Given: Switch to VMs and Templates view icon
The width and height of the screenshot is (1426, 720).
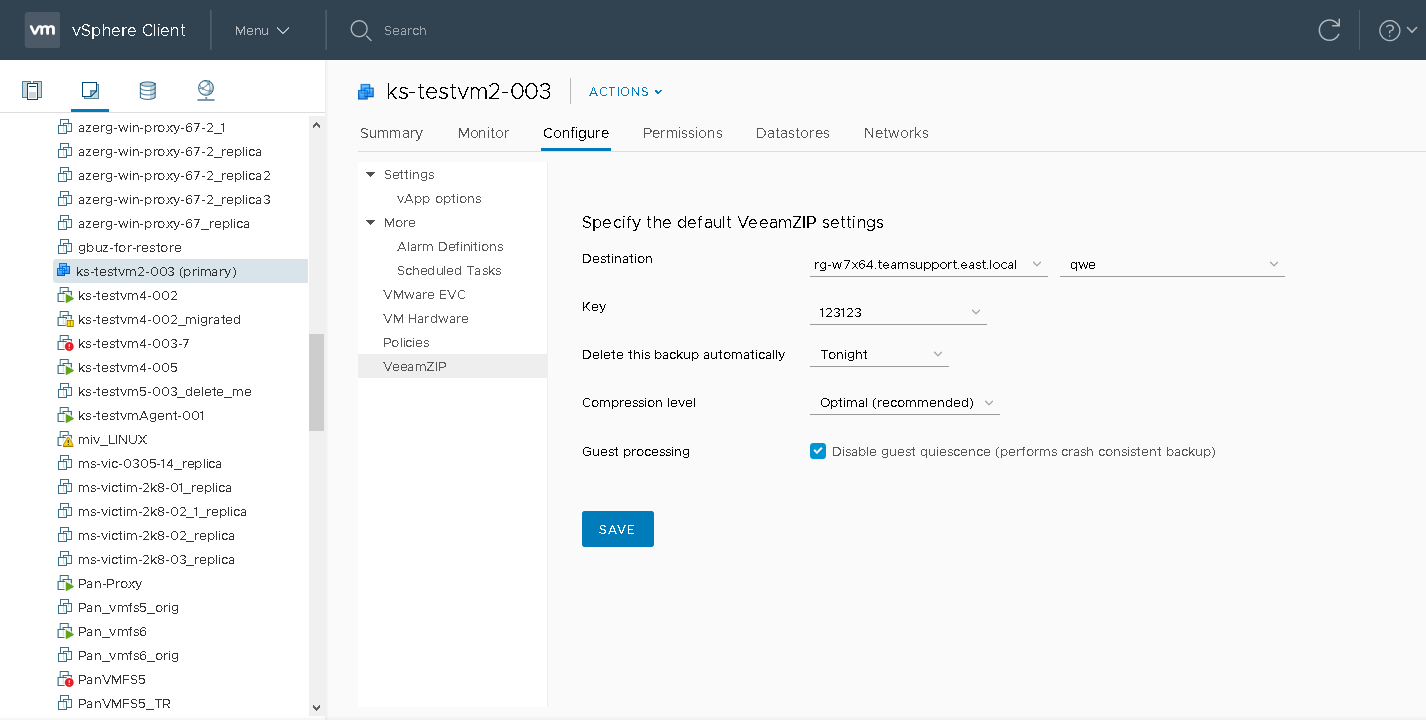Looking at the screenshot, I should pos(90,91).
